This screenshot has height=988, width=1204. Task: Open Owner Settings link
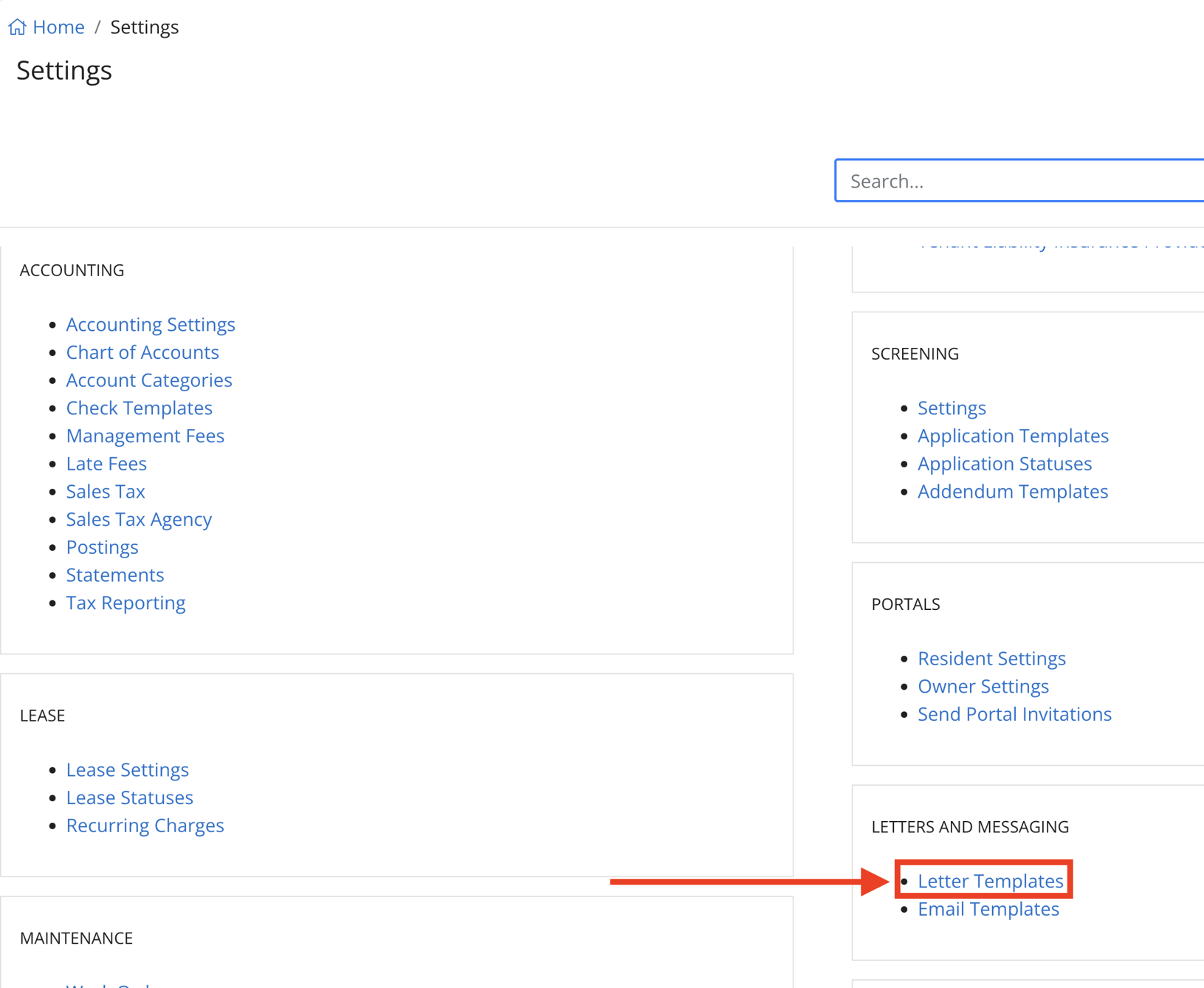(x=983, y=687)
